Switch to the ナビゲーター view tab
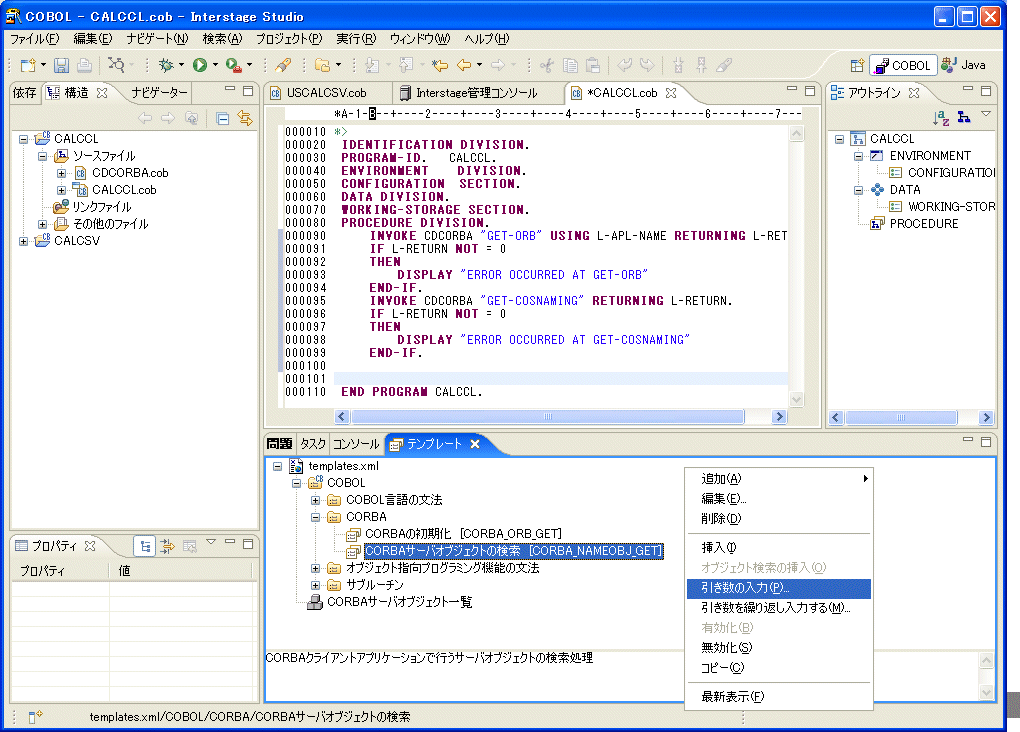Viewport: 1020px width, 732px height. pyautogui.click(x=159, y=93)
